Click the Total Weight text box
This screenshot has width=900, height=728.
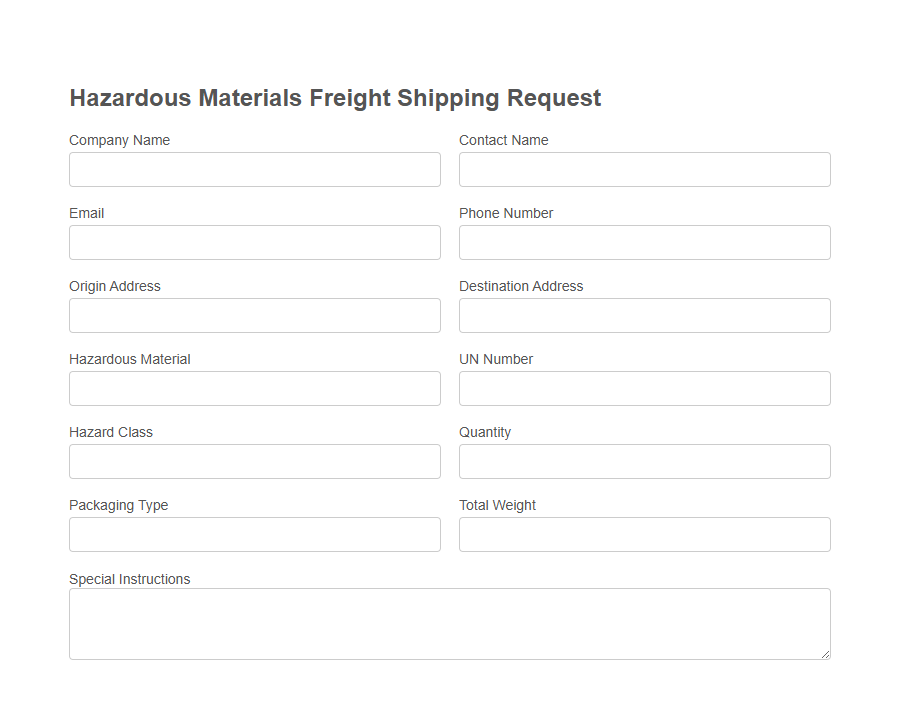[644, 534]
